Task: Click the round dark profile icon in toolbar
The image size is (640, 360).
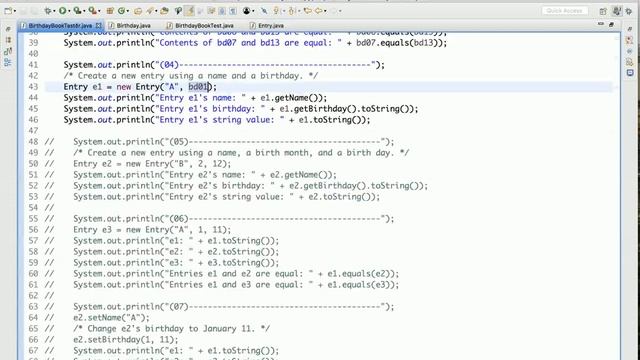Action: [x=246, y=11]
